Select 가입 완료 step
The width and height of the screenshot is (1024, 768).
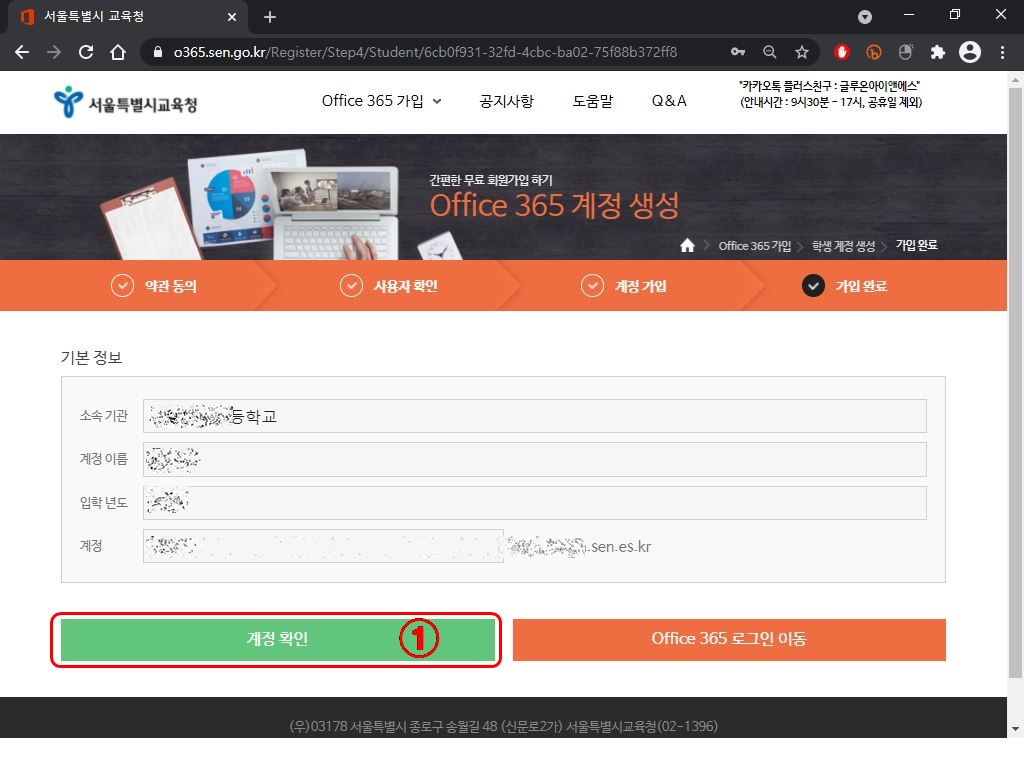[x=844, y=286]
